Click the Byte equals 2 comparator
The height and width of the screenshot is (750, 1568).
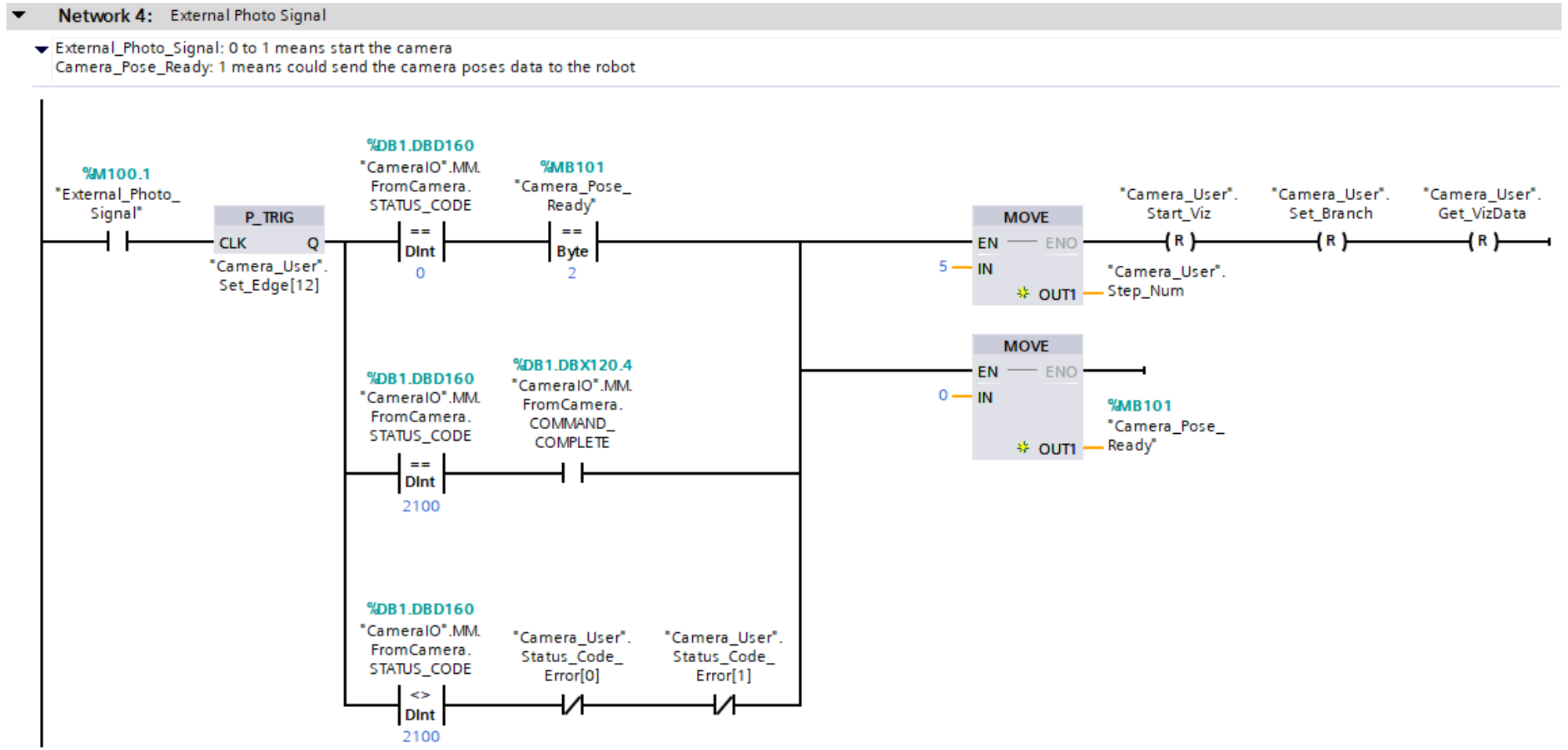click(572, 242)
